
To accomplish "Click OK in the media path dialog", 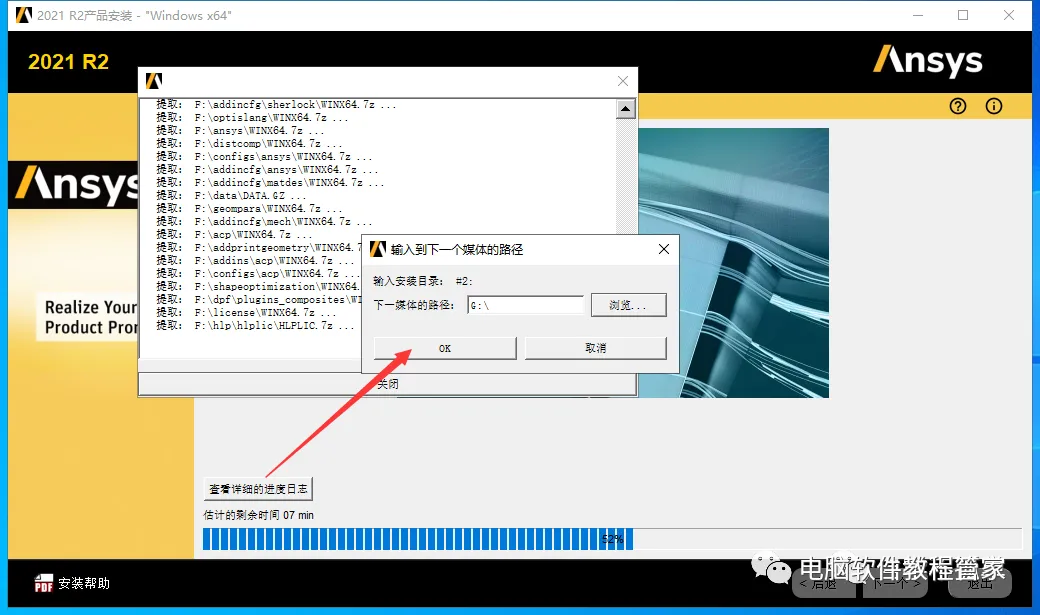I will click(445, 348).
